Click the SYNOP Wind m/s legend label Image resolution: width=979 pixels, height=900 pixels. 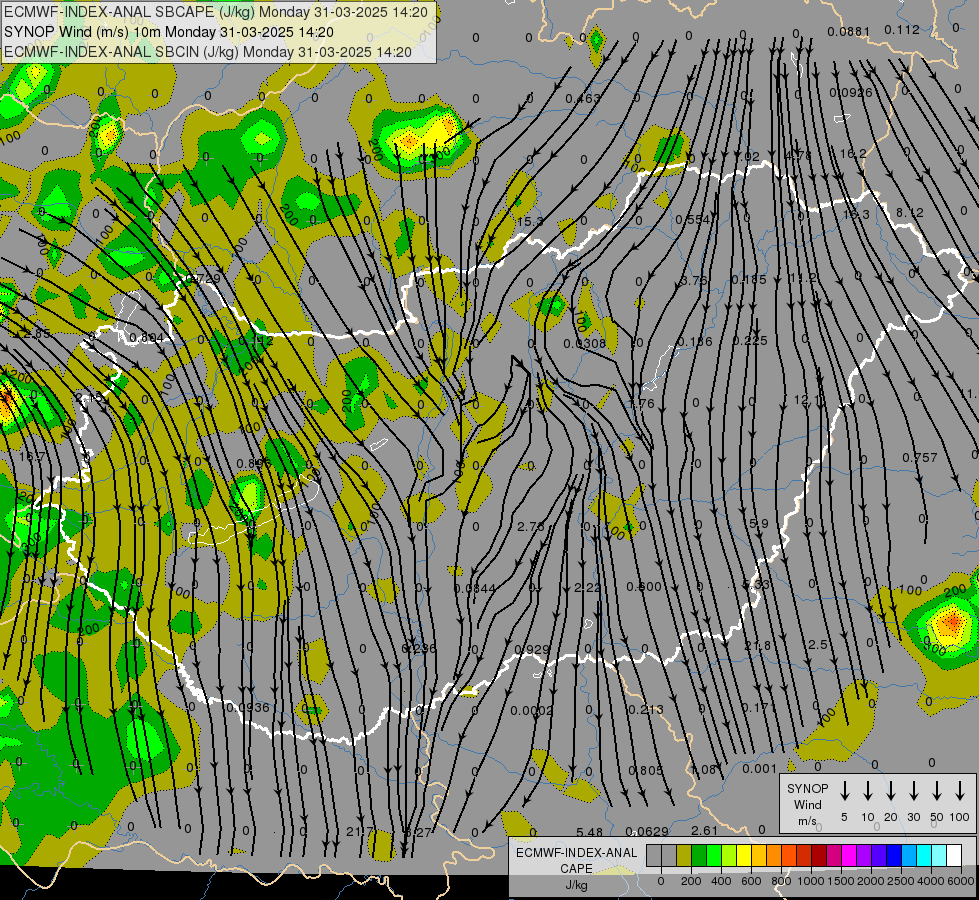807,804
